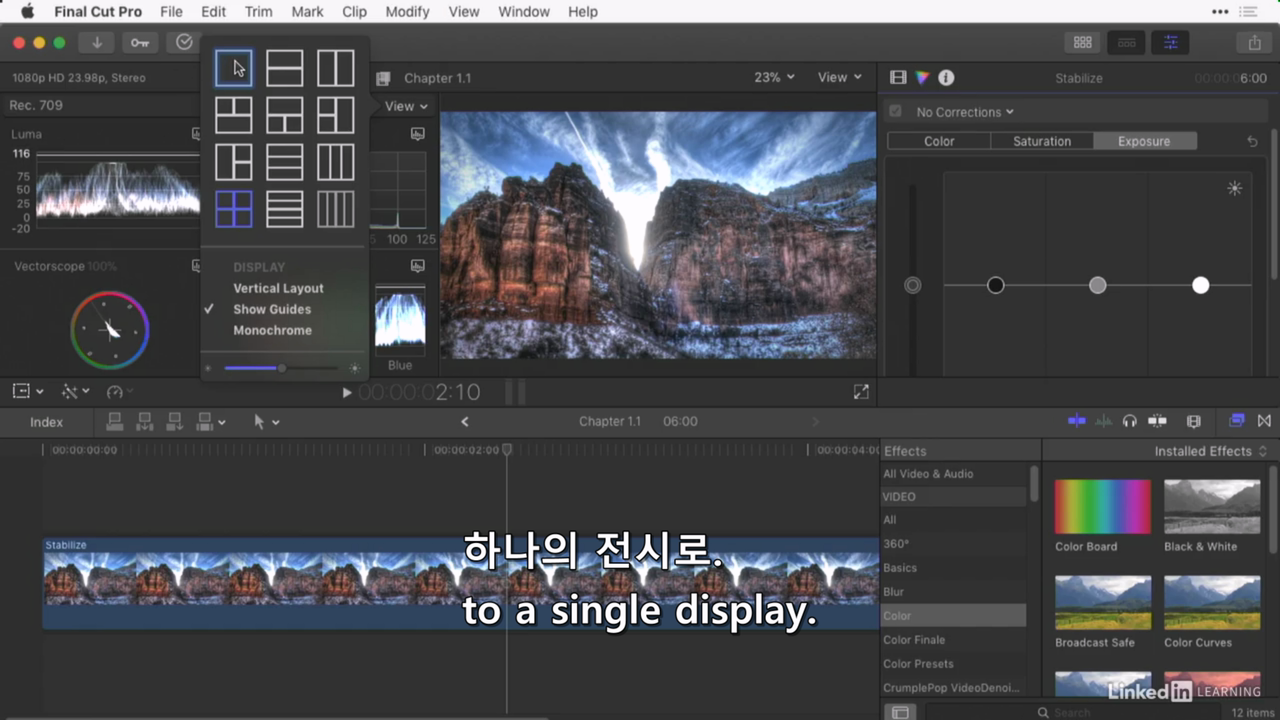Viewport: 1280px width, 720px height.
Task: Open the video inspector filmstrip icon
Action: 898,78
